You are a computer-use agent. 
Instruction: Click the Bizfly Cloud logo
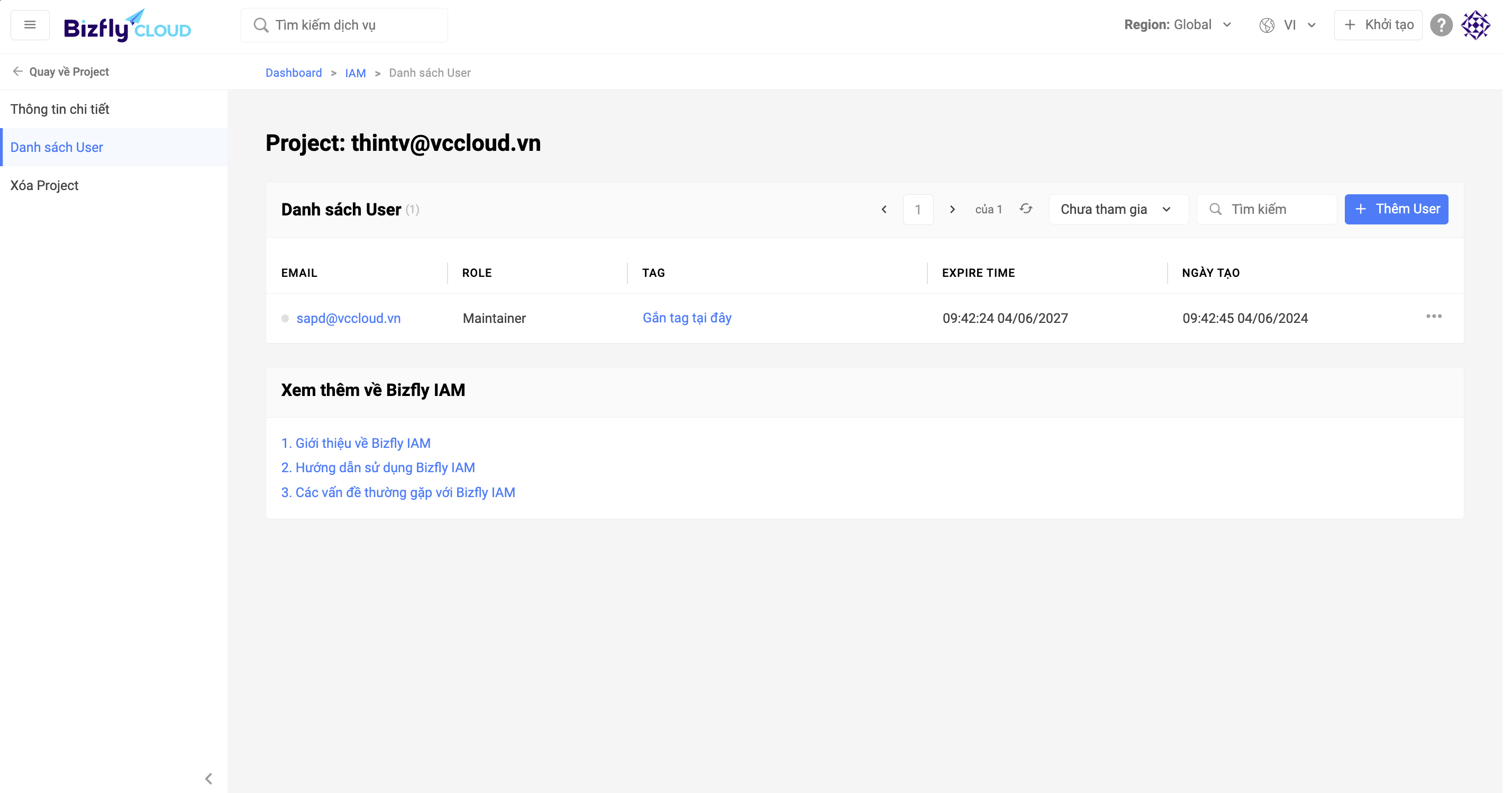click(127, 26)
